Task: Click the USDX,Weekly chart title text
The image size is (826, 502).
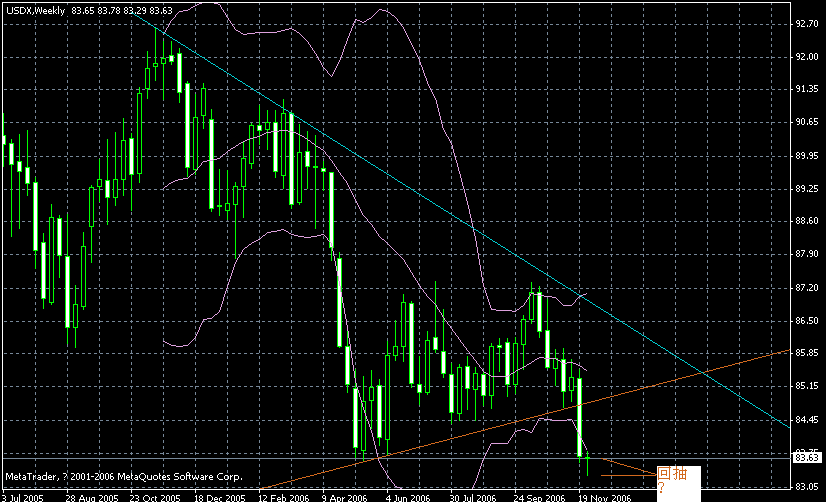Action: 36,11
